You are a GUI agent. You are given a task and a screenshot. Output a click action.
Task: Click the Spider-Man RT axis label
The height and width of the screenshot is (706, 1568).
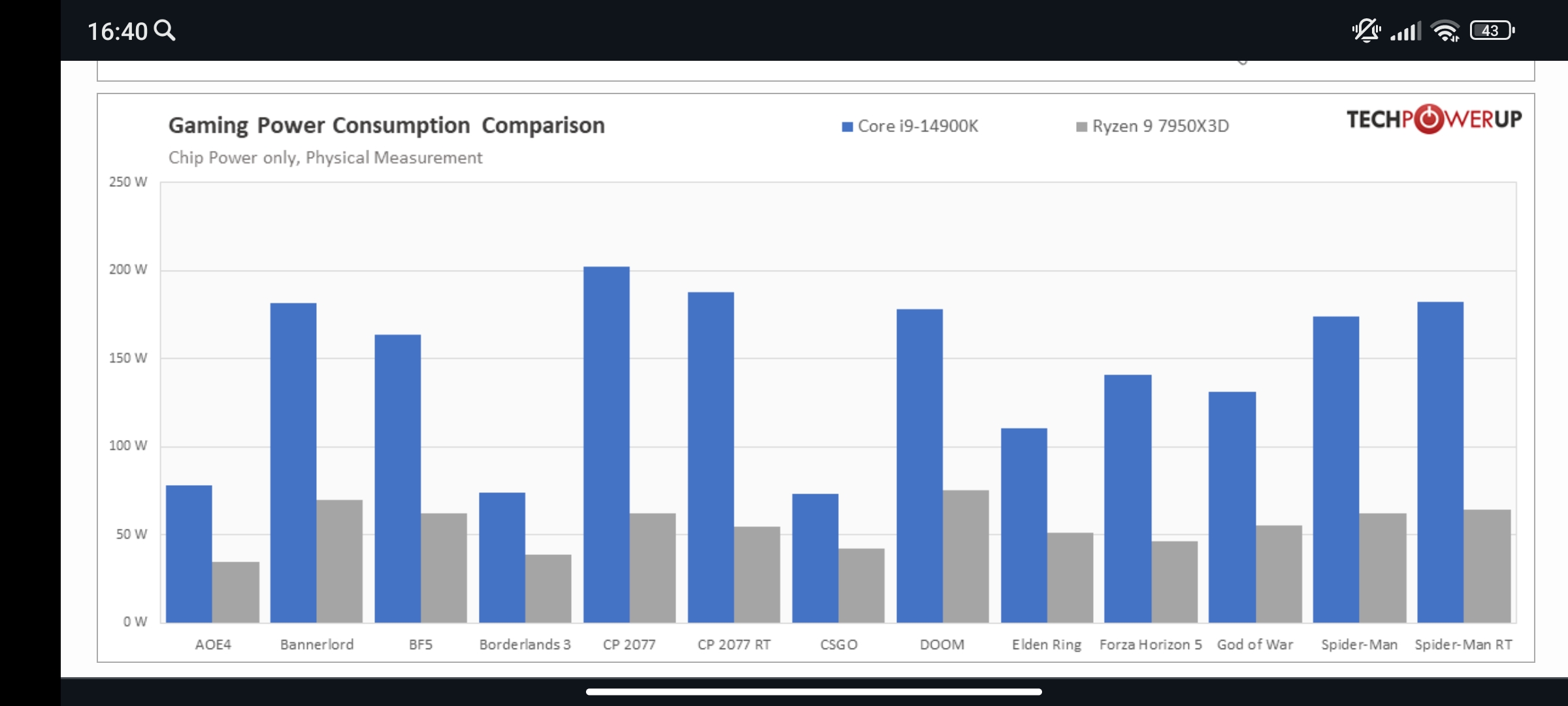coord(1463,645)
